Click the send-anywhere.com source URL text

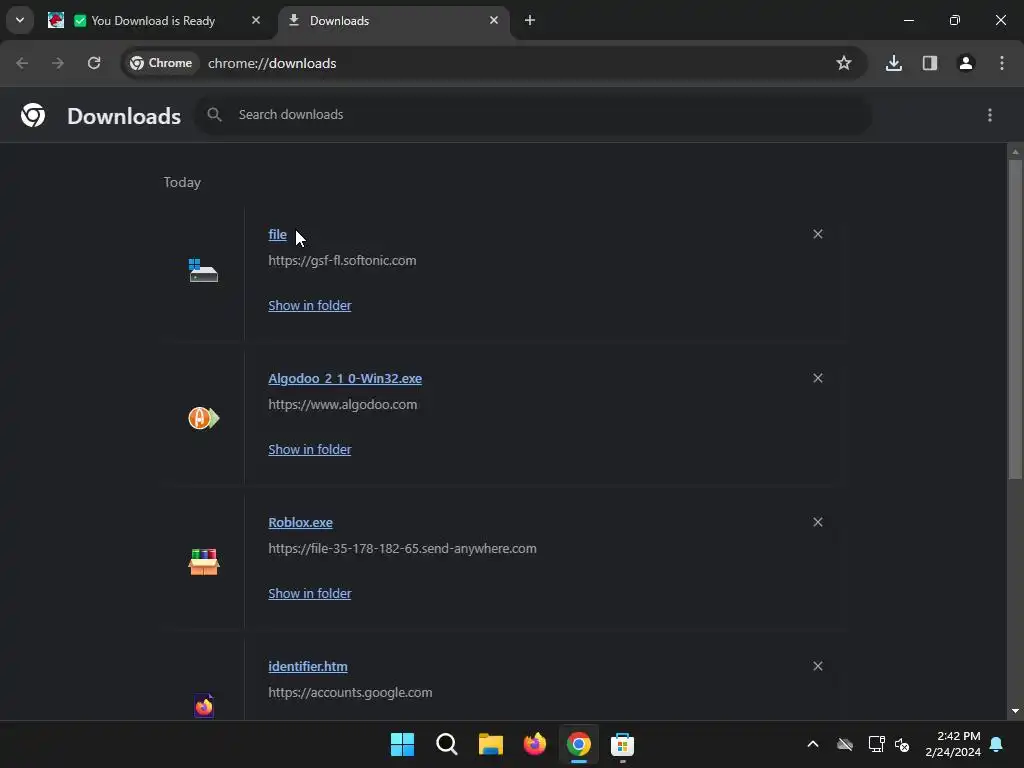(402, 549)
